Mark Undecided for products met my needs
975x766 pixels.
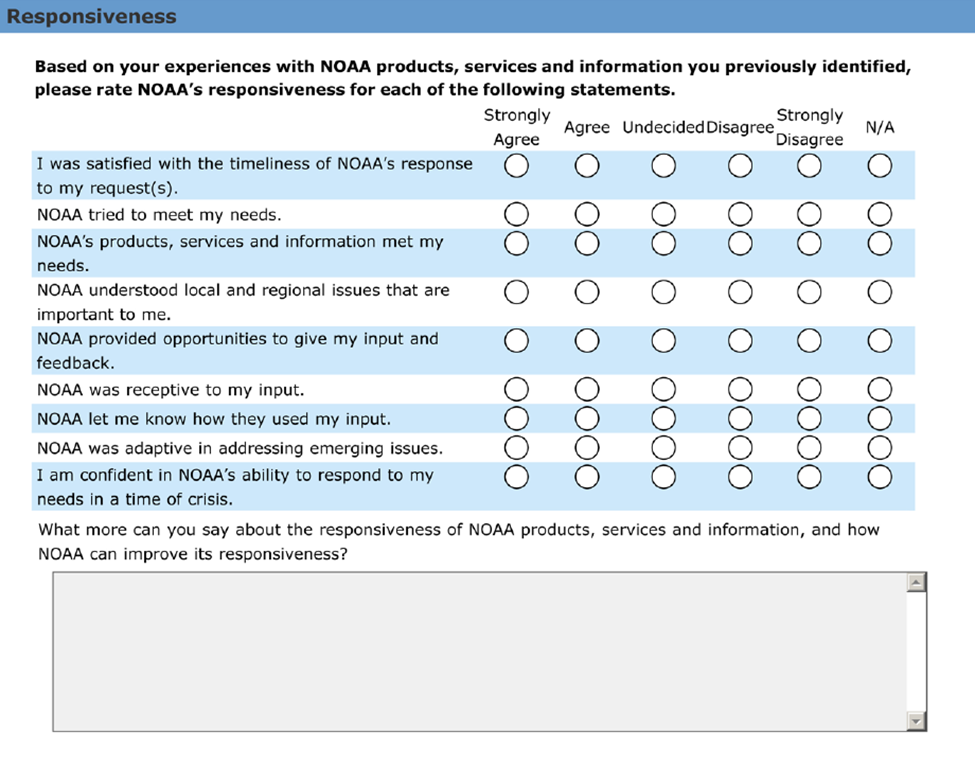[663, 242]
